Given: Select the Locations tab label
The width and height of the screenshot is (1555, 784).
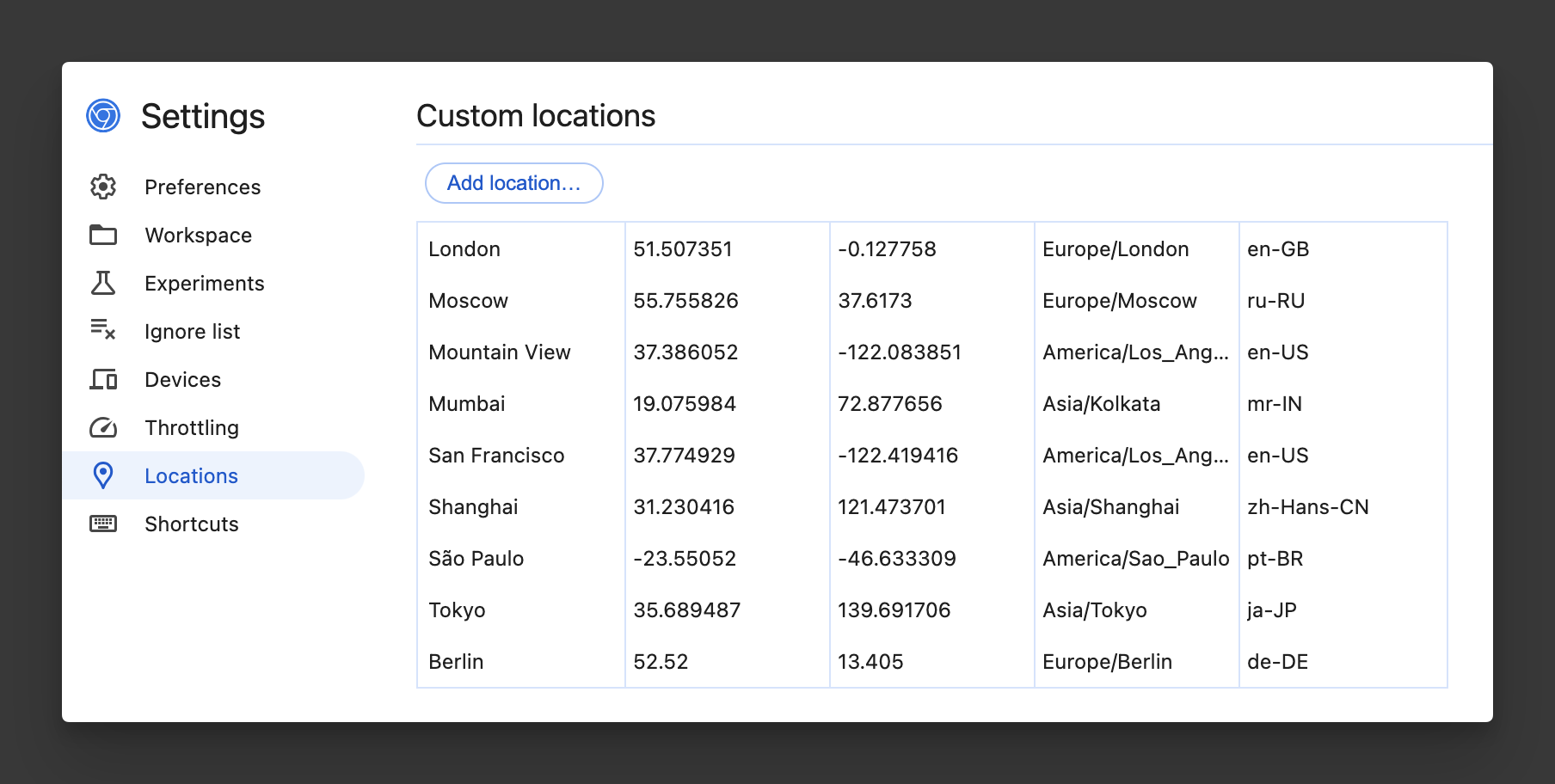Looking at the screenshot, I should point(191,476).
